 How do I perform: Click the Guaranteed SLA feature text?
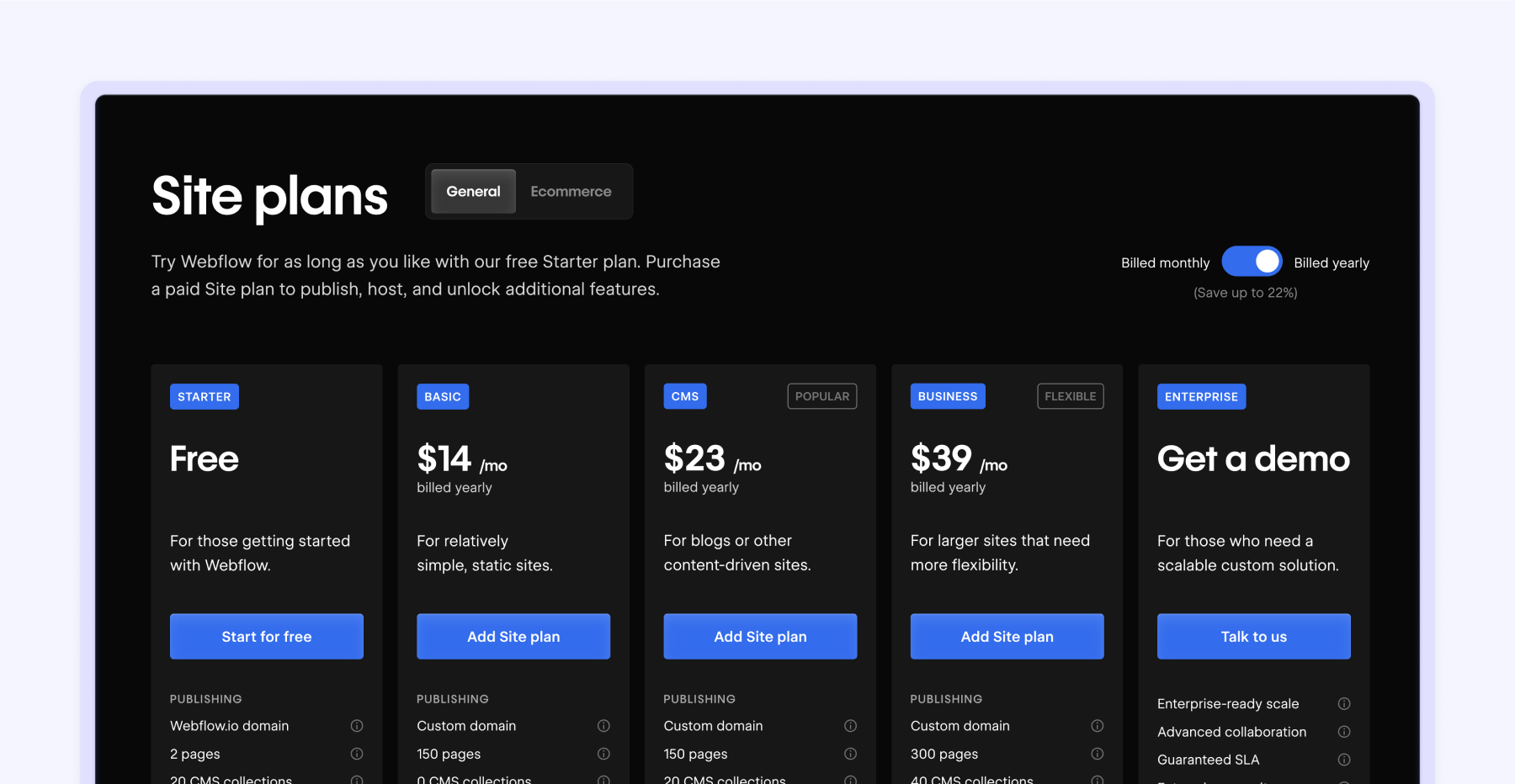pyautogui.click(x=1208, y=760)
